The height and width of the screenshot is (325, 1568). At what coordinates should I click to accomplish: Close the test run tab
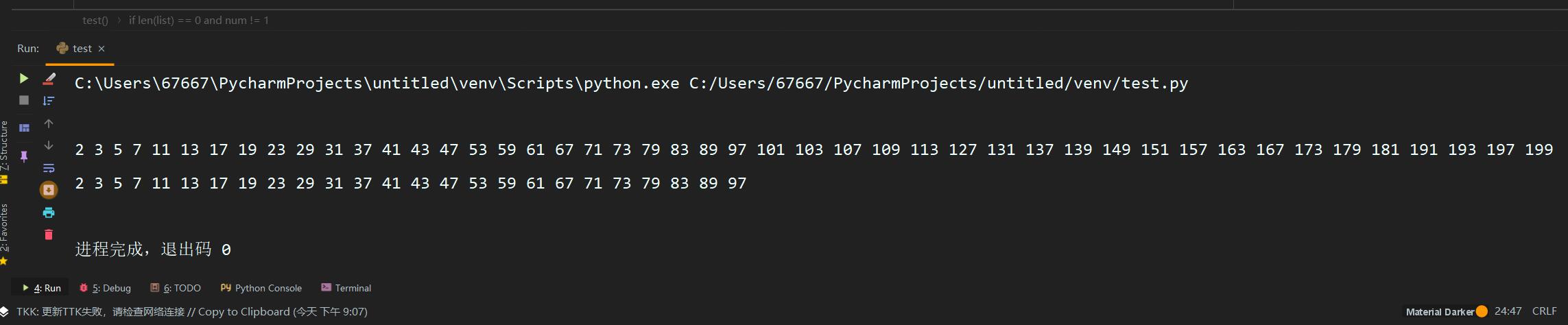[102, 49]
